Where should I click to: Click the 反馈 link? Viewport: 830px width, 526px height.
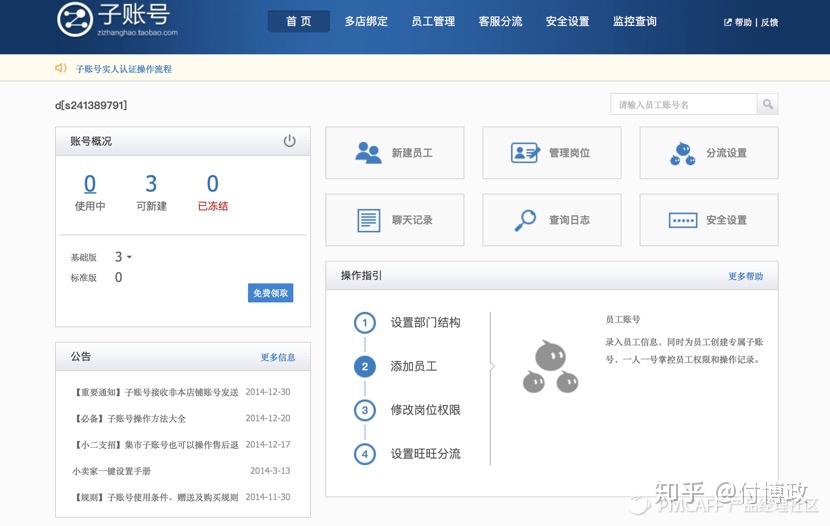coord(769,22)
